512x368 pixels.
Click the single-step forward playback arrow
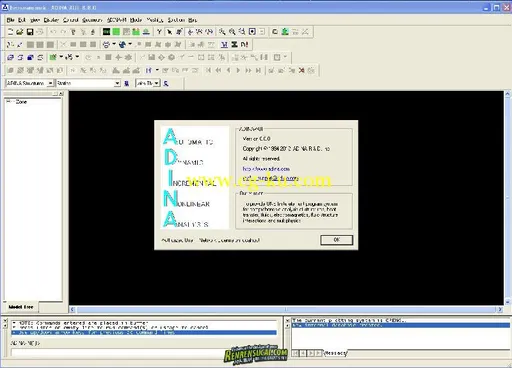[238, 70]
